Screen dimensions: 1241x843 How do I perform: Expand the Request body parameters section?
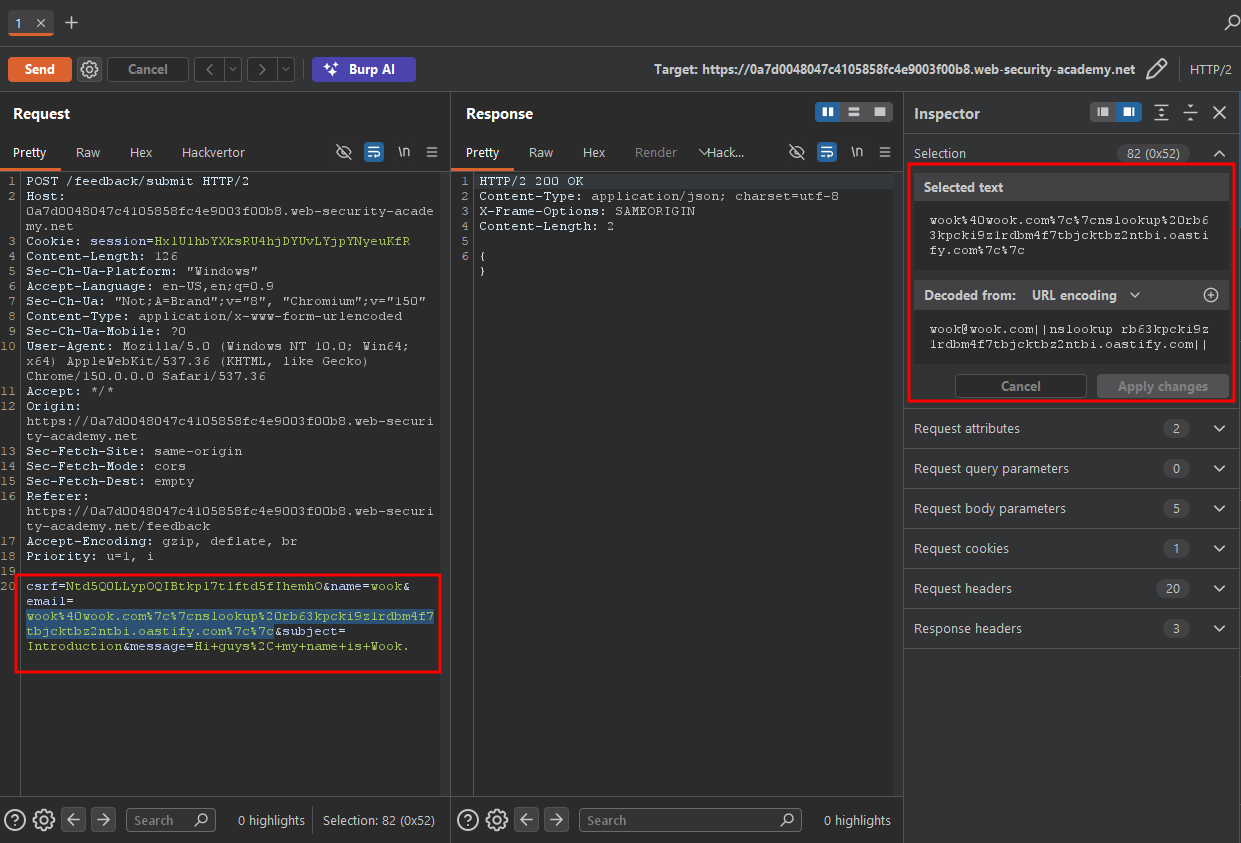(1219, 508)
